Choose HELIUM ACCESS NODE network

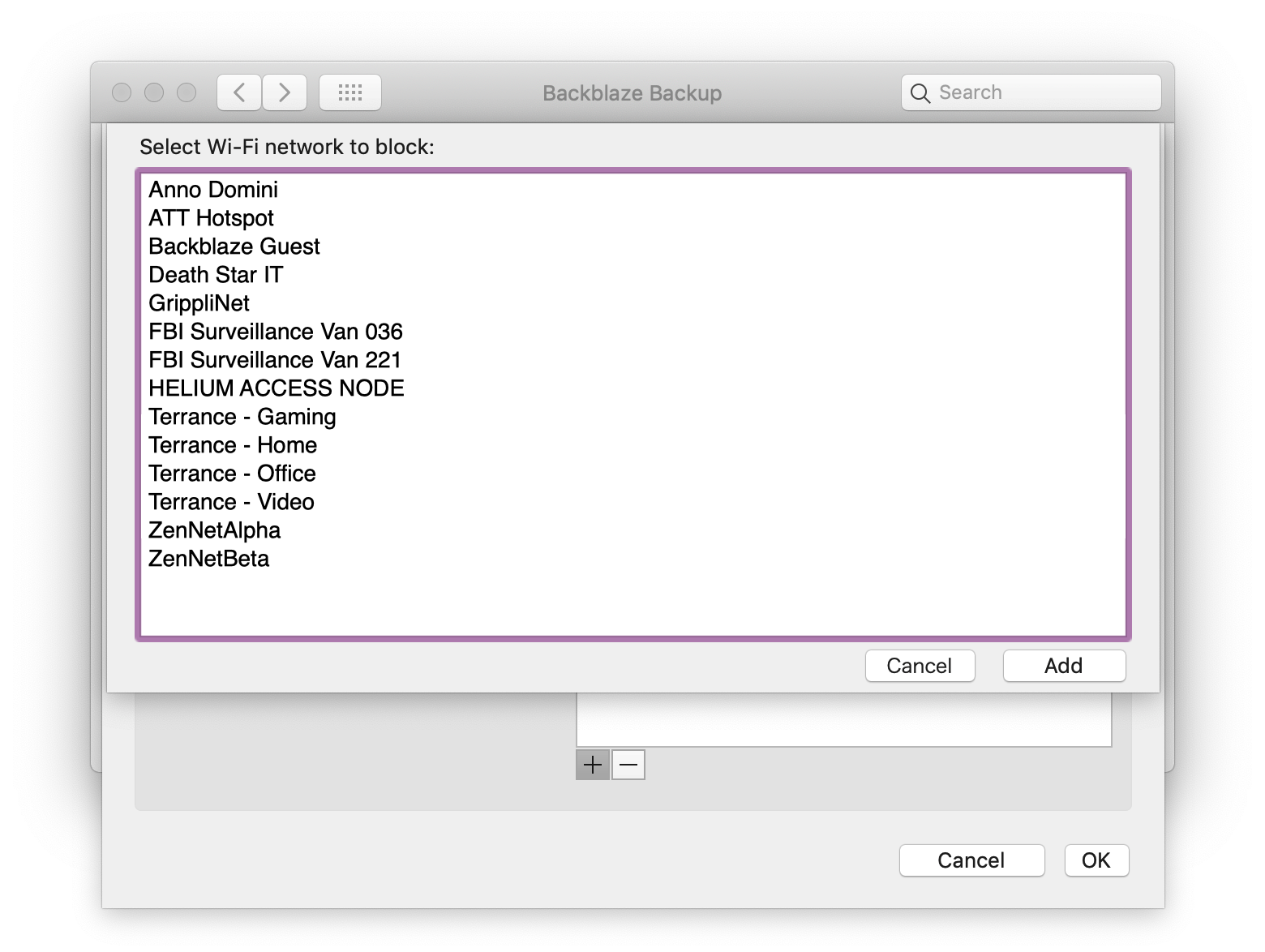tap(632, 388)
